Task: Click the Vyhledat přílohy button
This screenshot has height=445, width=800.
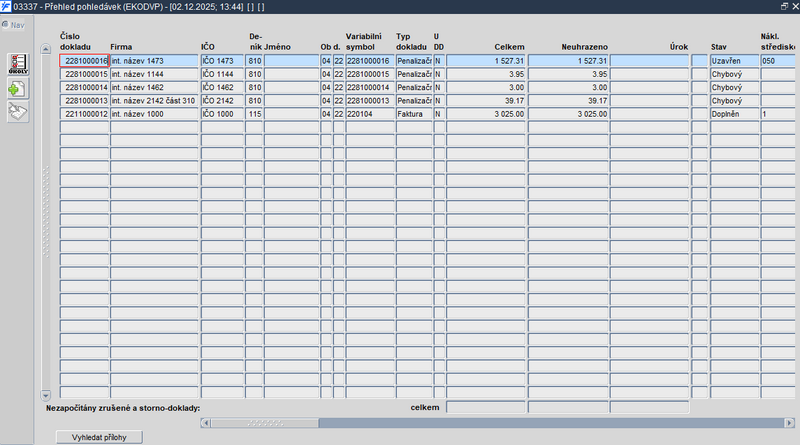Action: click(x=99, y=437)
